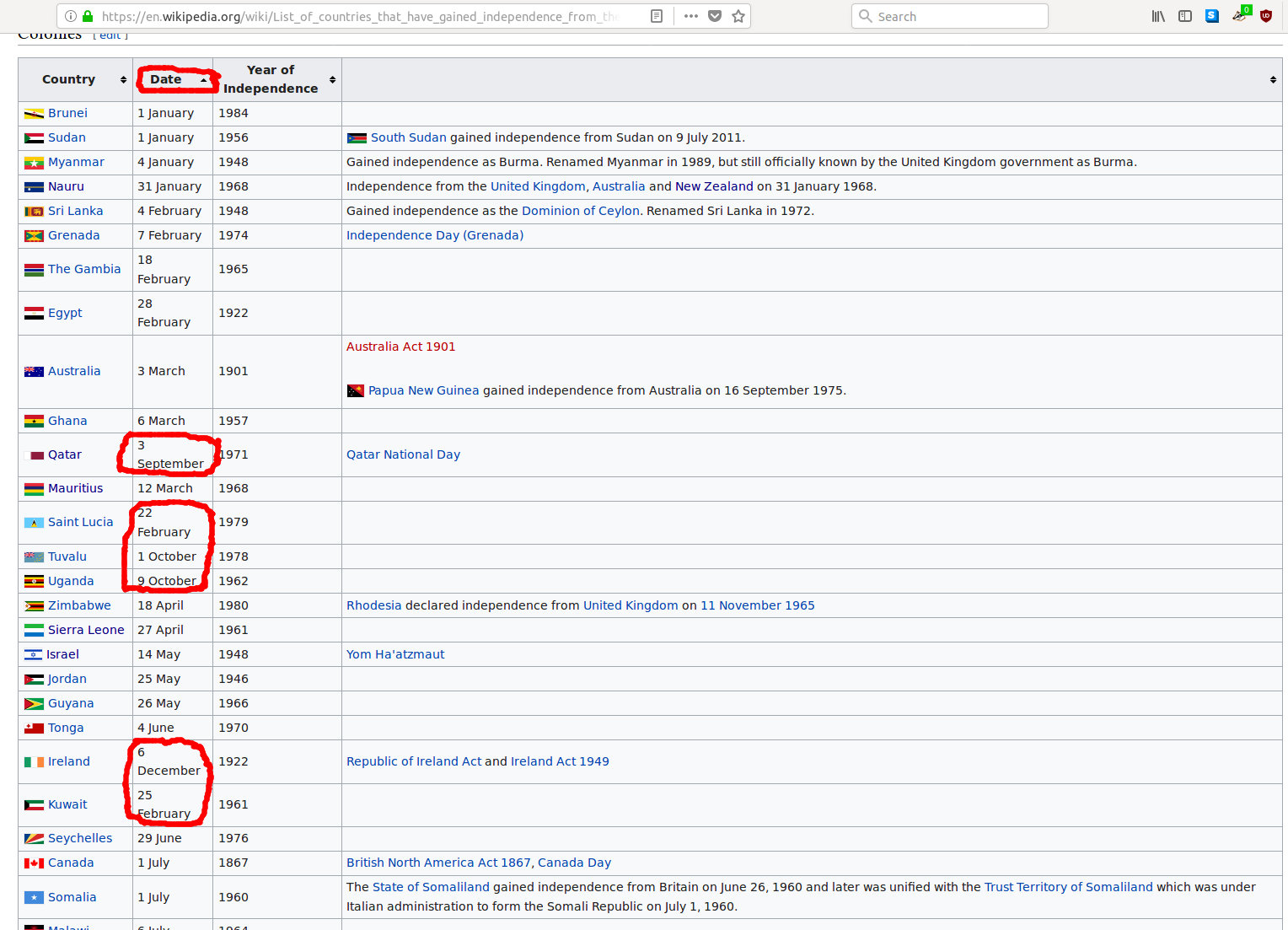Click the blue S extension icon

pos(1212,16)
